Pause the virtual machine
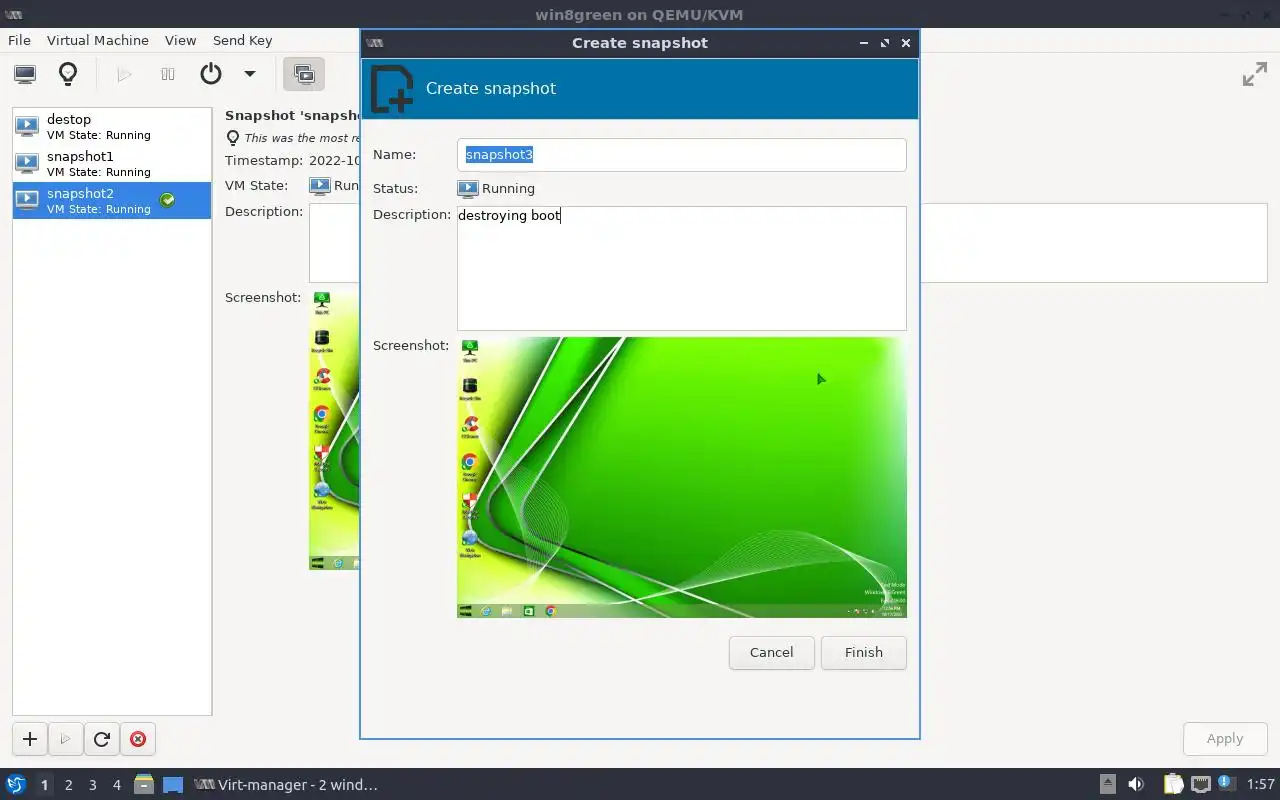This screenshot has height=800, width=1280. point(168,74)
